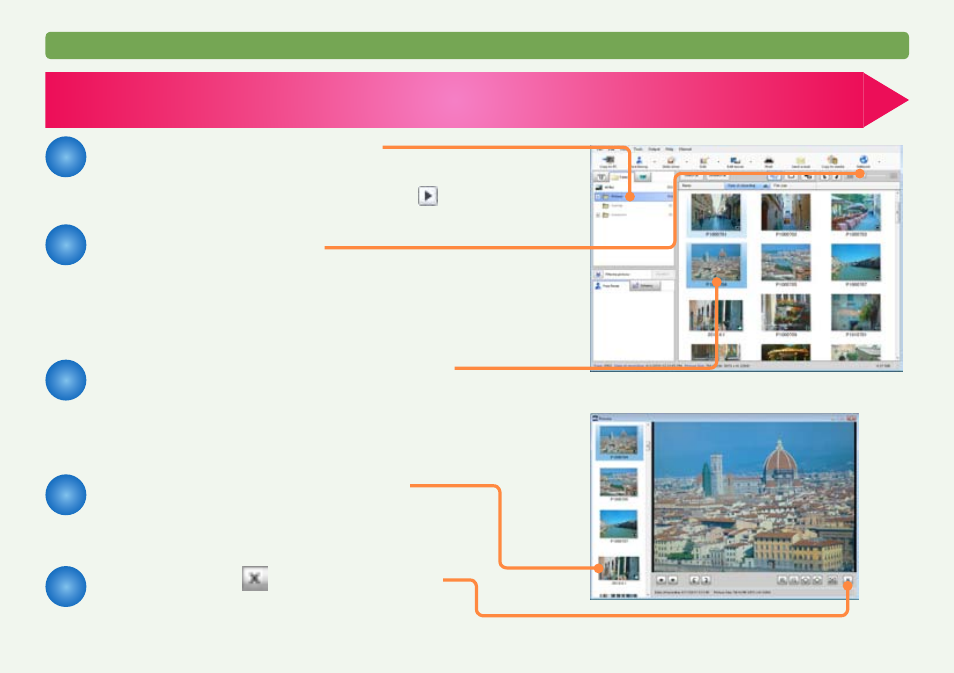Viewport: 954px width, 673px height.
Task: Sort by the Name column header
Action: click(702, 186)
